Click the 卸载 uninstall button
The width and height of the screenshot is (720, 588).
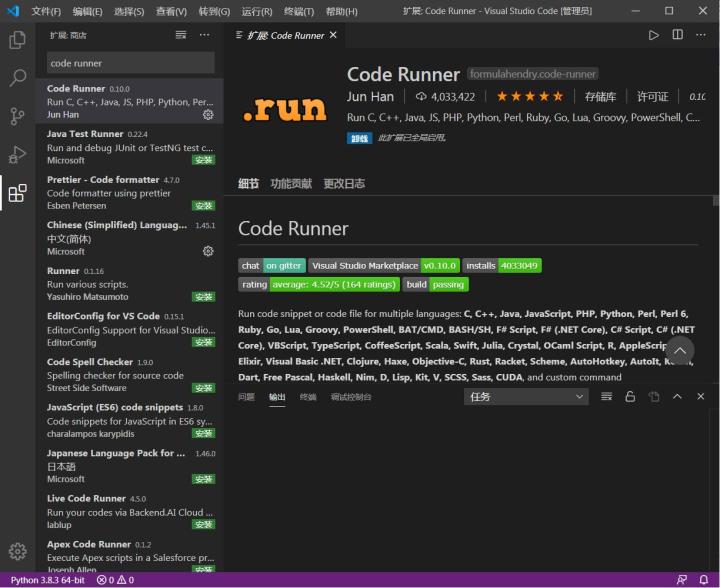point(359,138)
